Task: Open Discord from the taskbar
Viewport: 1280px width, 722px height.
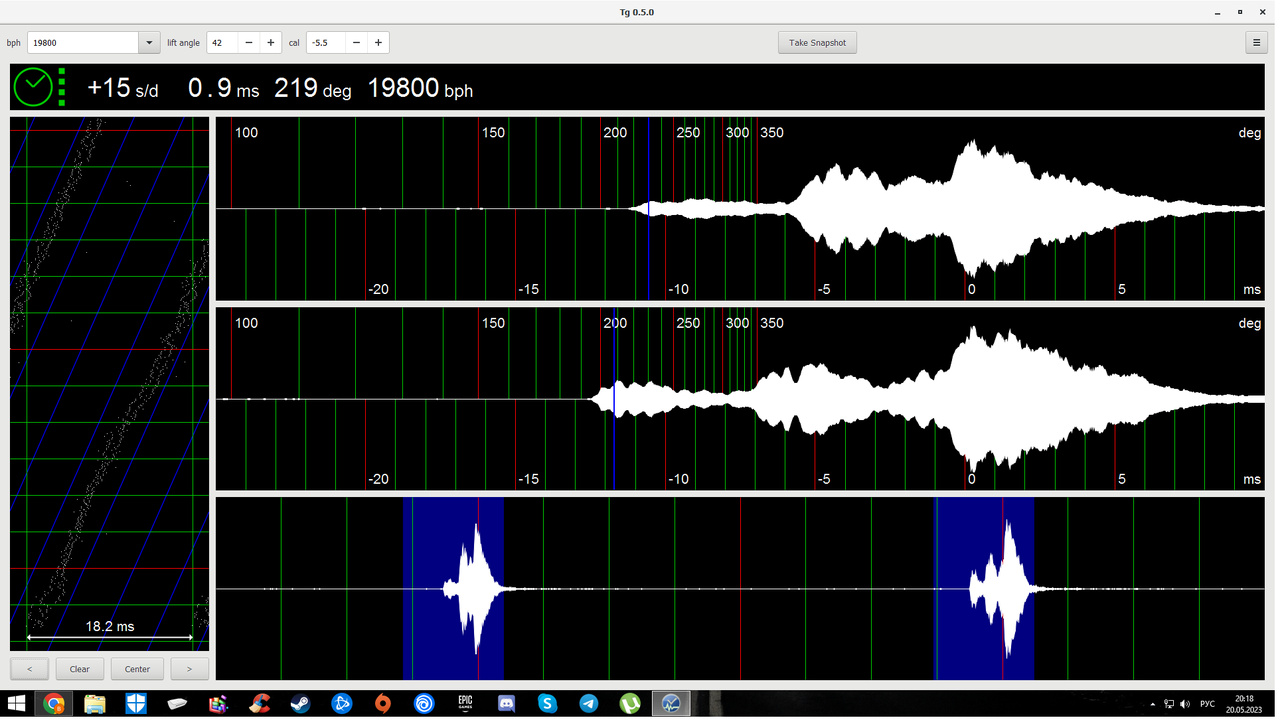Action: [x=506, y=705]
